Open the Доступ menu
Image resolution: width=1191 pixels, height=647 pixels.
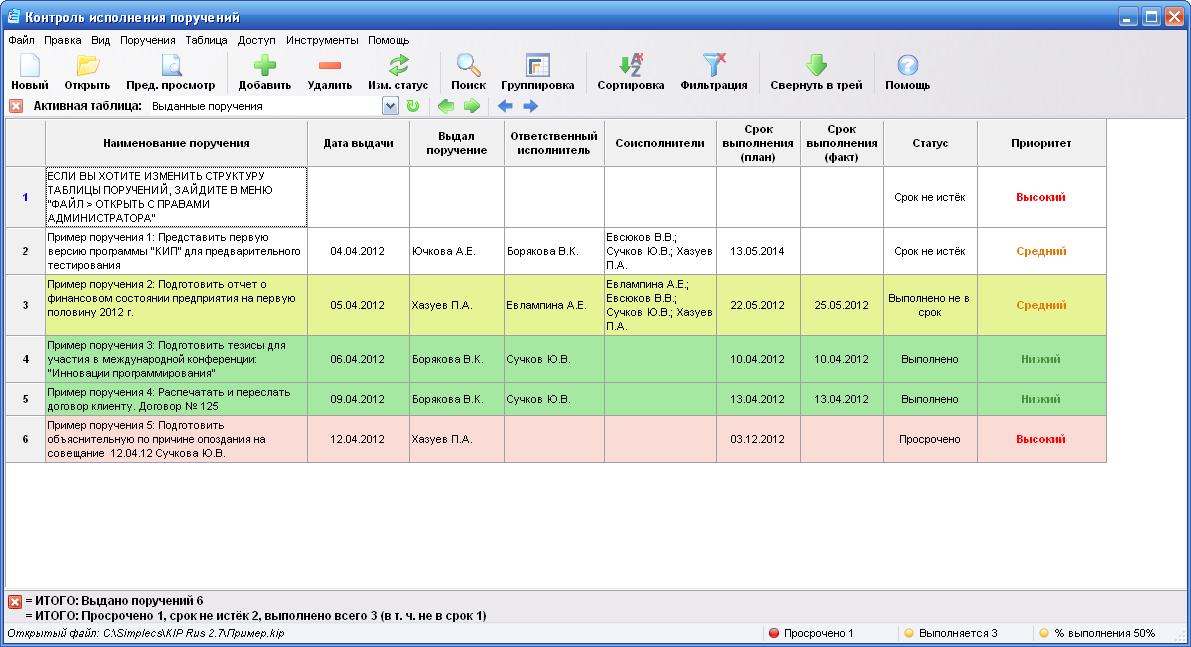pyautogui.click(x=257, y=40)
